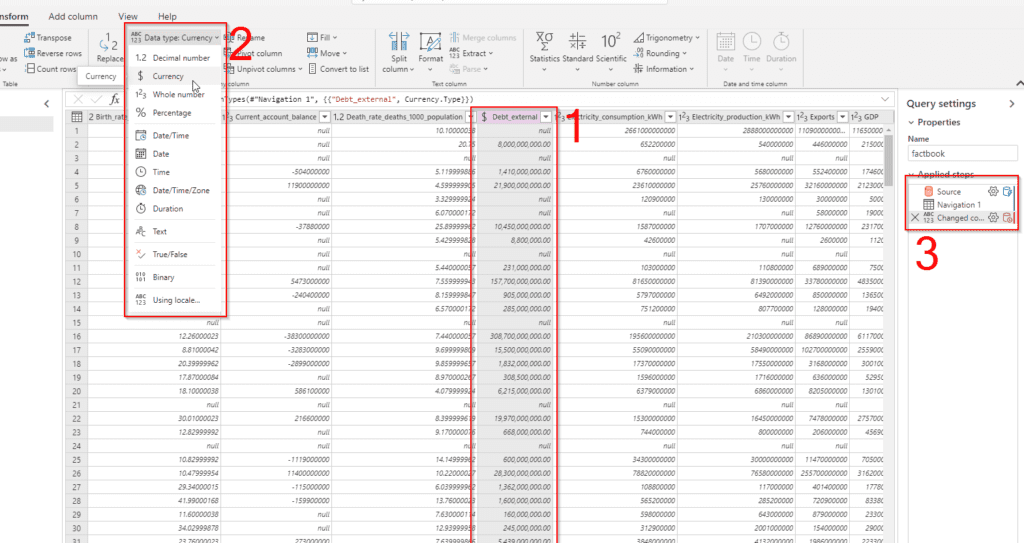Click the Format text column icon
Viewport: 1024px width, 543px height.
[431, 50]
